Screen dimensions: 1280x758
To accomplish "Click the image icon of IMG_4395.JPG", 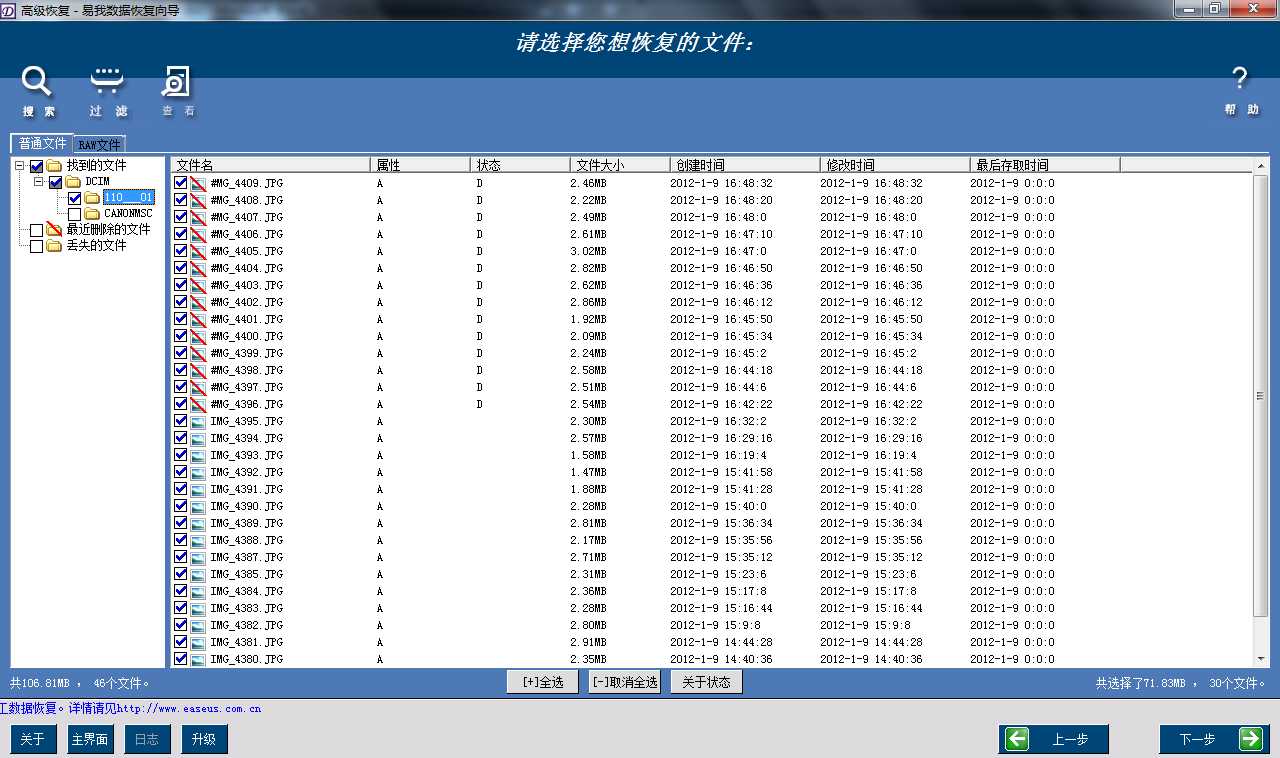I will [198, 421].
